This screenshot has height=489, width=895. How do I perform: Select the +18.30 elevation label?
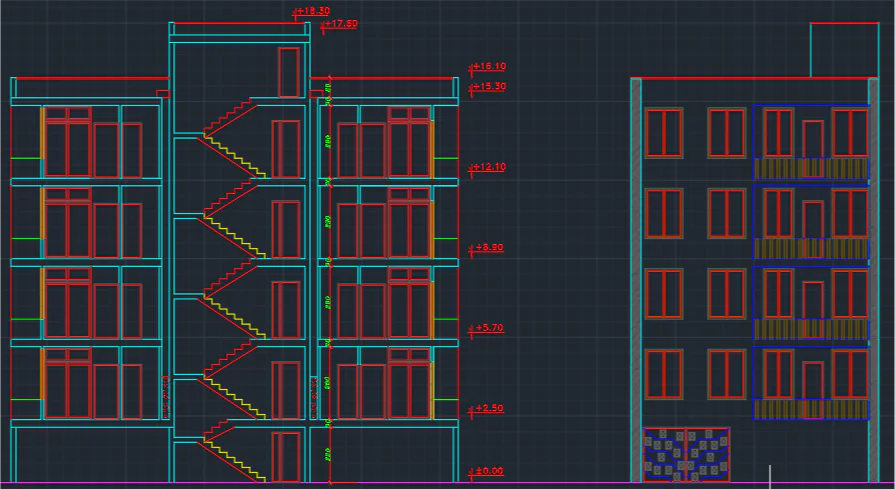(315, 11)
